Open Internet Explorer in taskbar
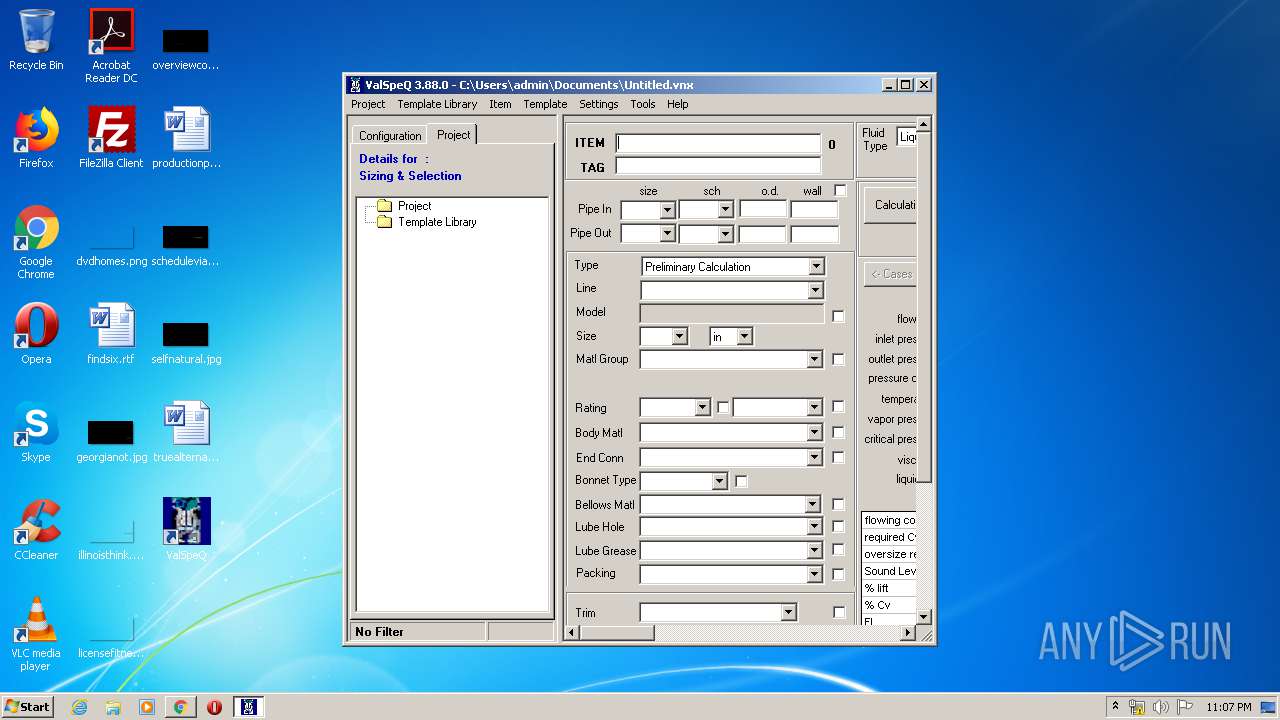This screenshot has height=720, width=1280. click(x=79, y=707)
